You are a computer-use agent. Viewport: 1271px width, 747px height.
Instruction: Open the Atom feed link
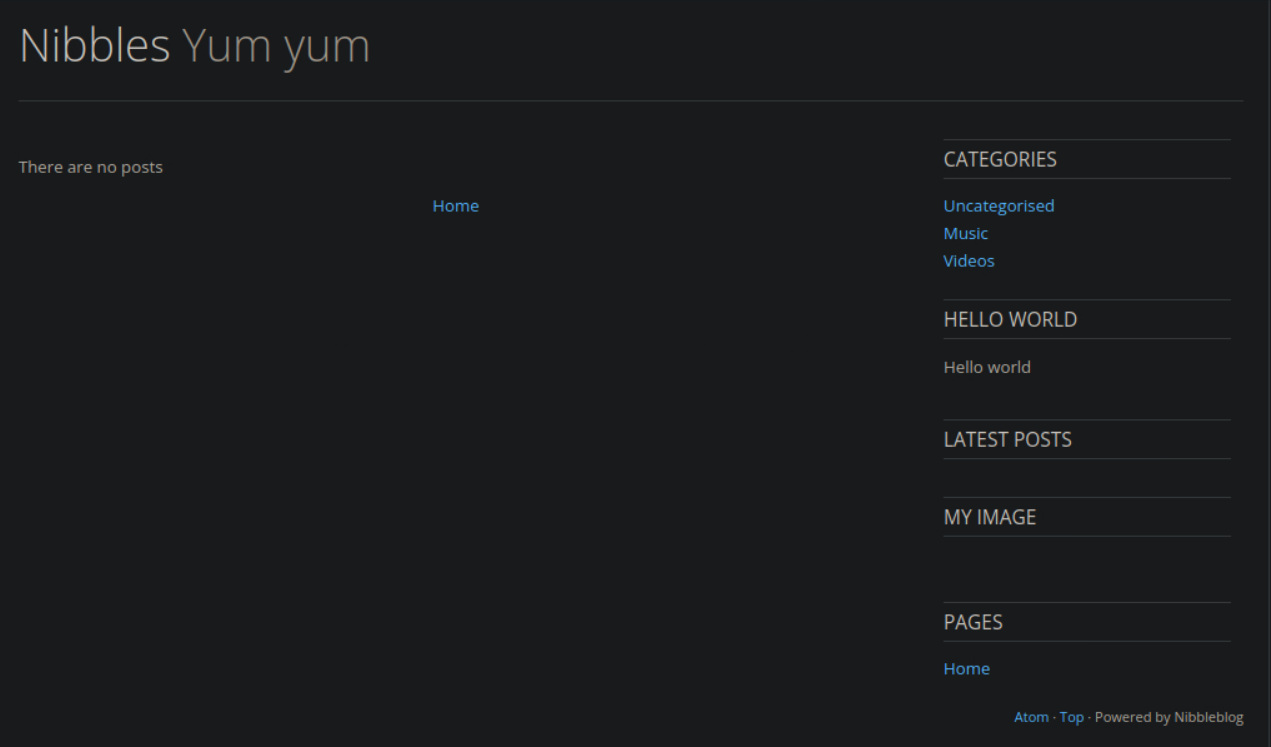[1031, 717]
